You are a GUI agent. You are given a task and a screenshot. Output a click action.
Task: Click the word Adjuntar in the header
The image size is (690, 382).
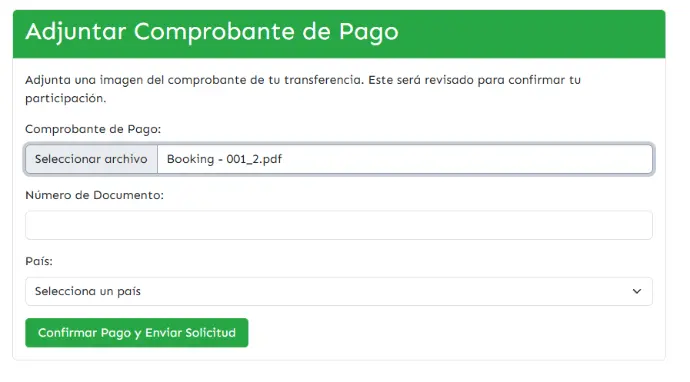76,32
